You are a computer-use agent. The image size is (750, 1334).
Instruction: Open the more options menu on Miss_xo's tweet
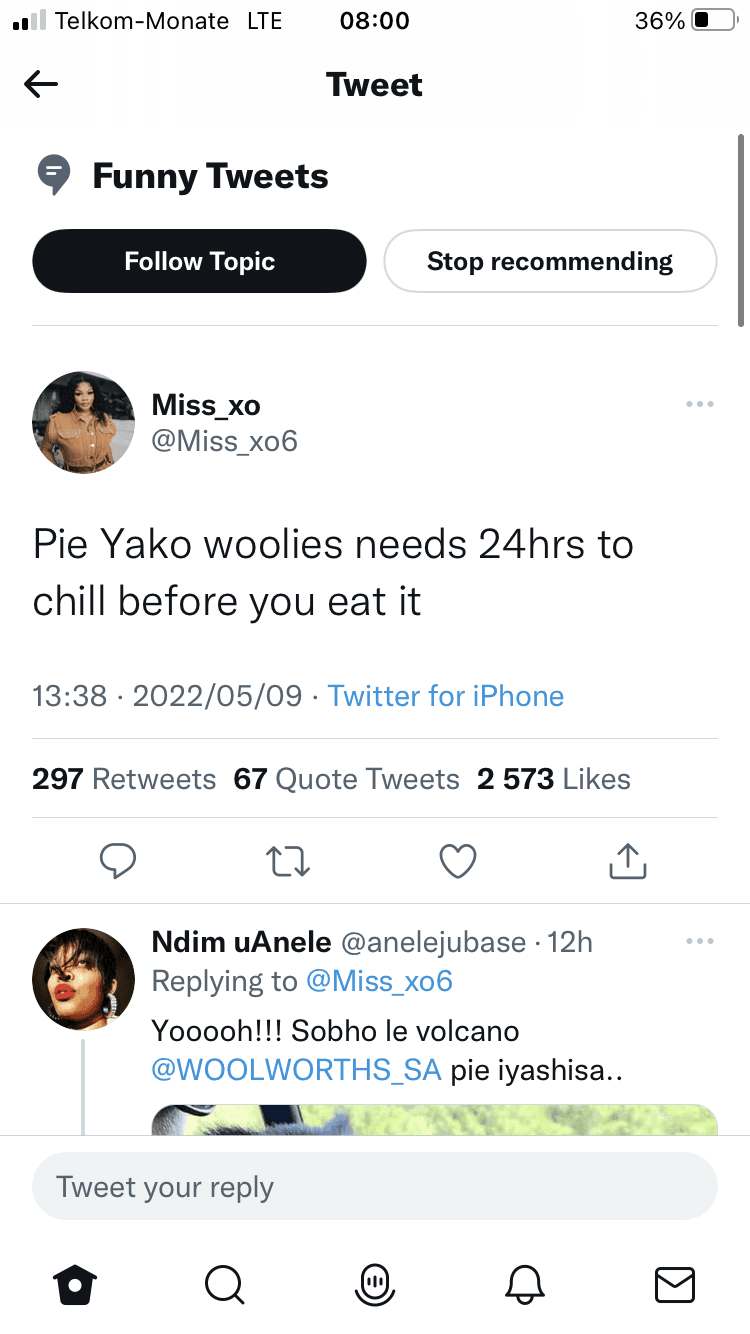pyautogui.click(x=700, y=404)
